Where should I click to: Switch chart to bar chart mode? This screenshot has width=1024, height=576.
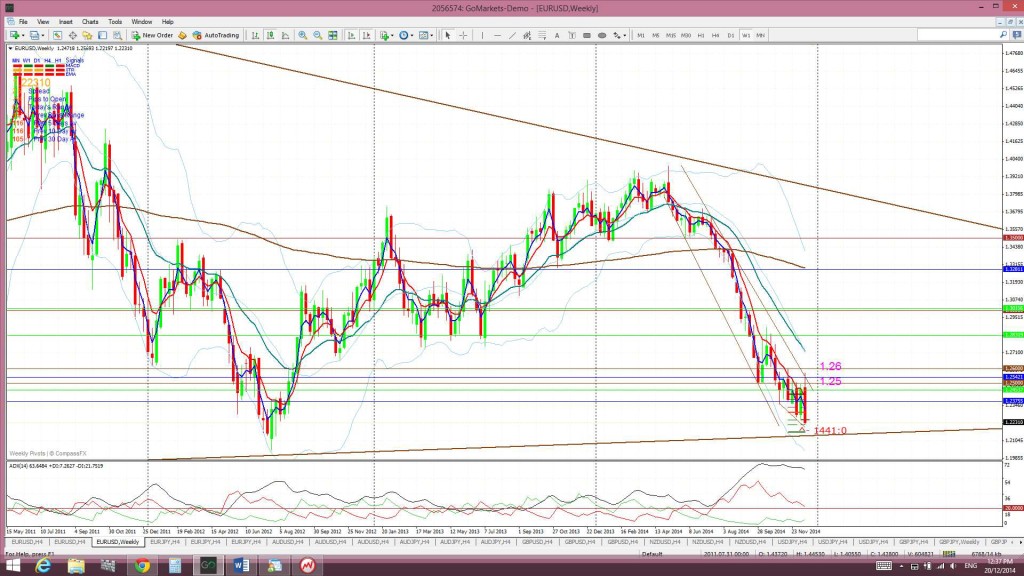255,35
